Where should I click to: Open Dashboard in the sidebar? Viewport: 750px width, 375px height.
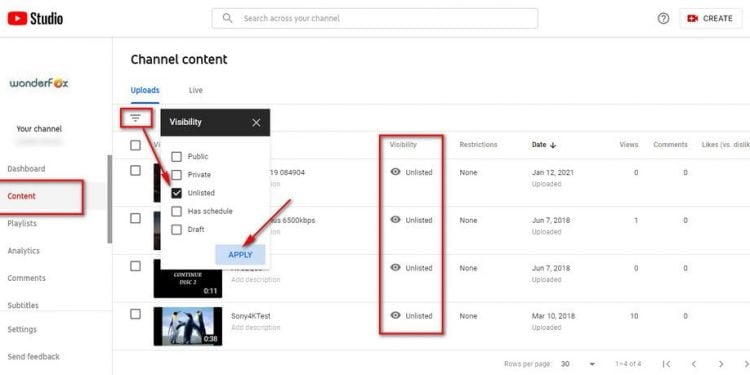[x=26, y=169]
